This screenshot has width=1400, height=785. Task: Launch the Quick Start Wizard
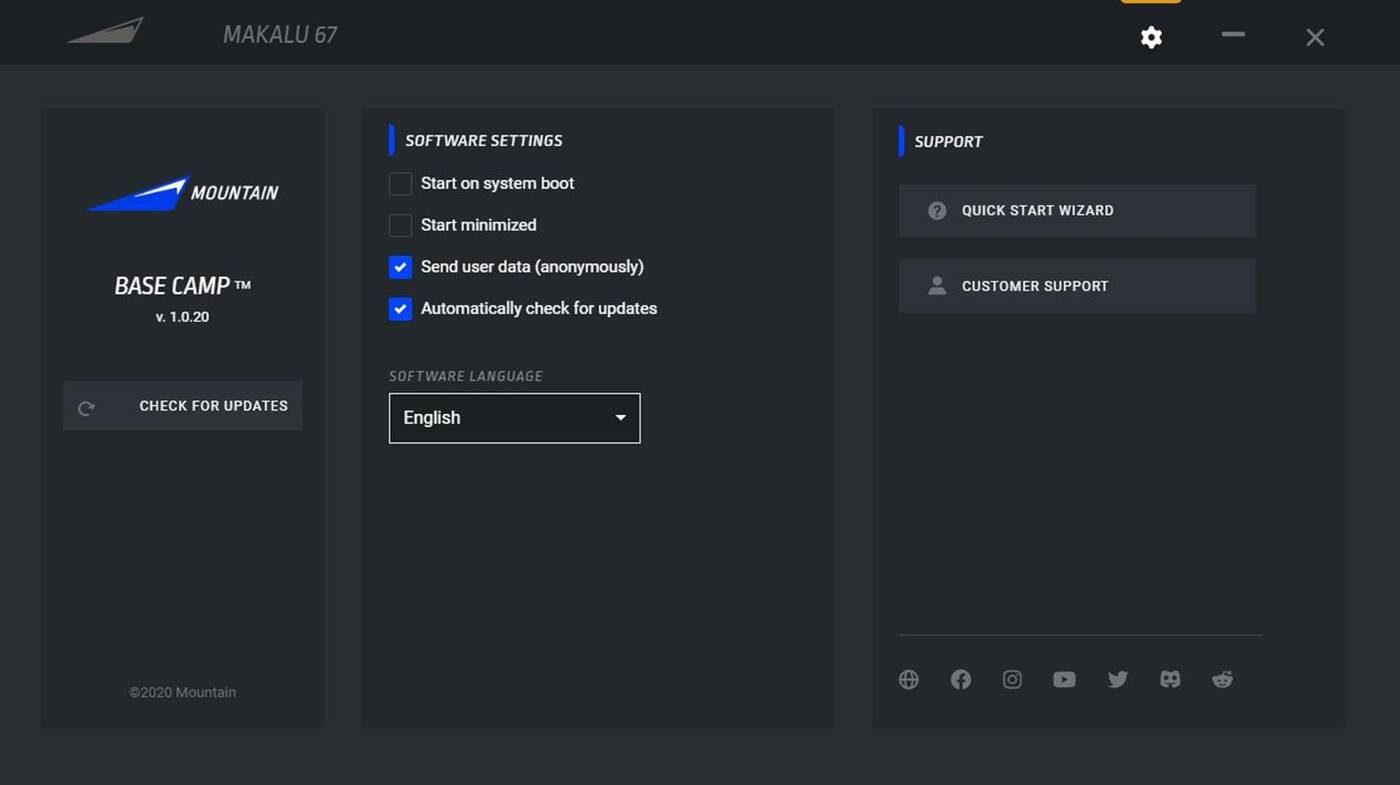1076,211
